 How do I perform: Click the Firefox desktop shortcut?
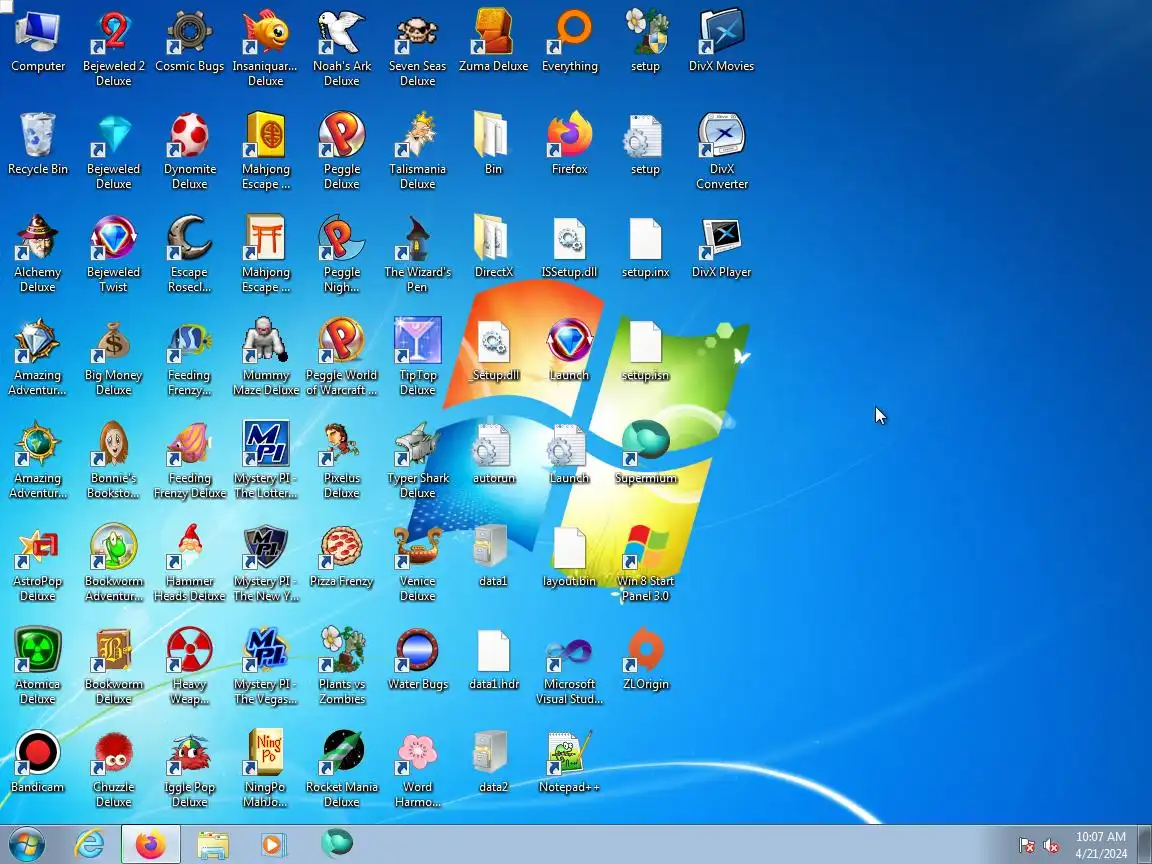569,136
